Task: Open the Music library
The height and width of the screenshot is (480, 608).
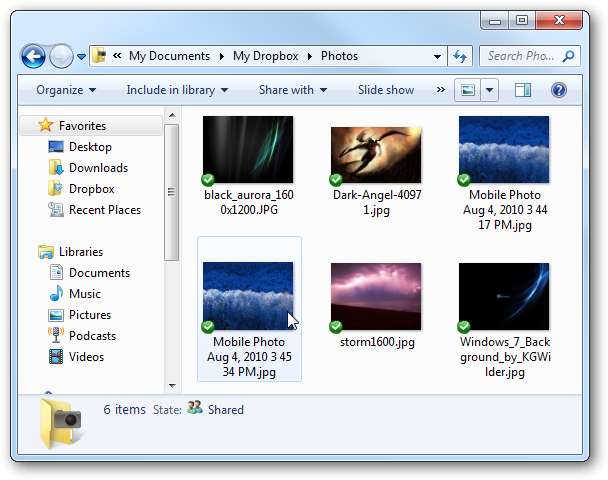Action: (x=85, y=294)
